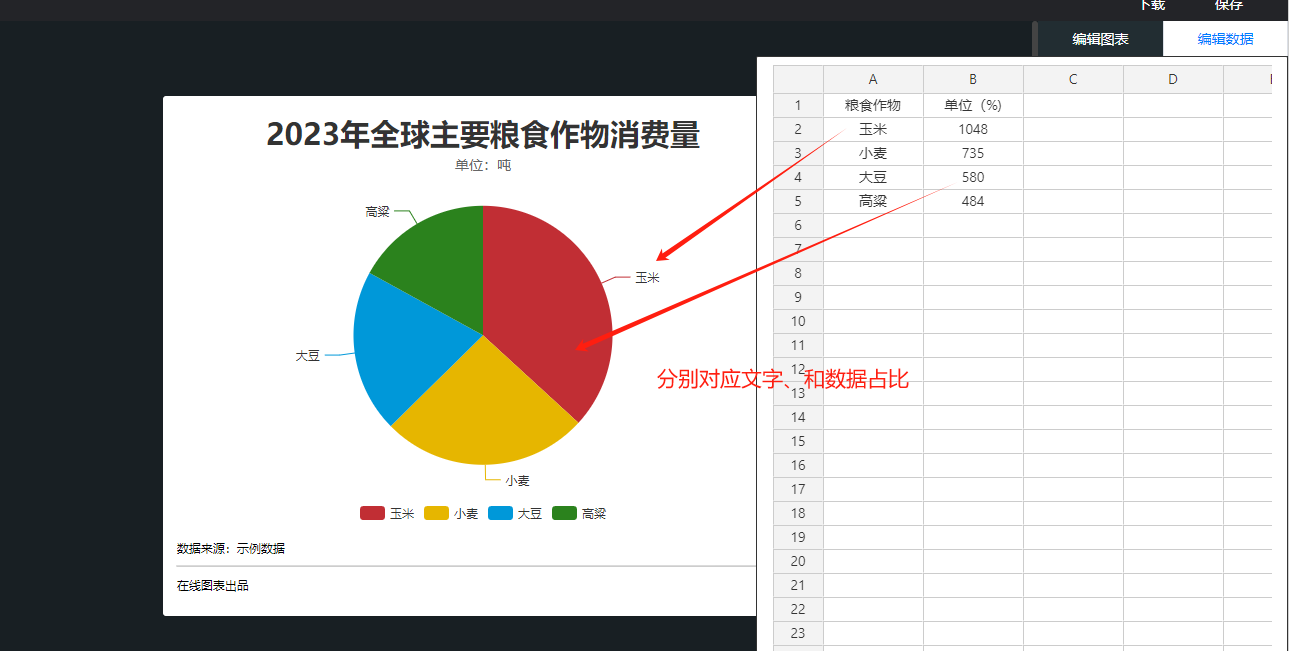The image size is (1289, 651).
Task: Select the cell with value 580
Action: click(x=973, y=177)
